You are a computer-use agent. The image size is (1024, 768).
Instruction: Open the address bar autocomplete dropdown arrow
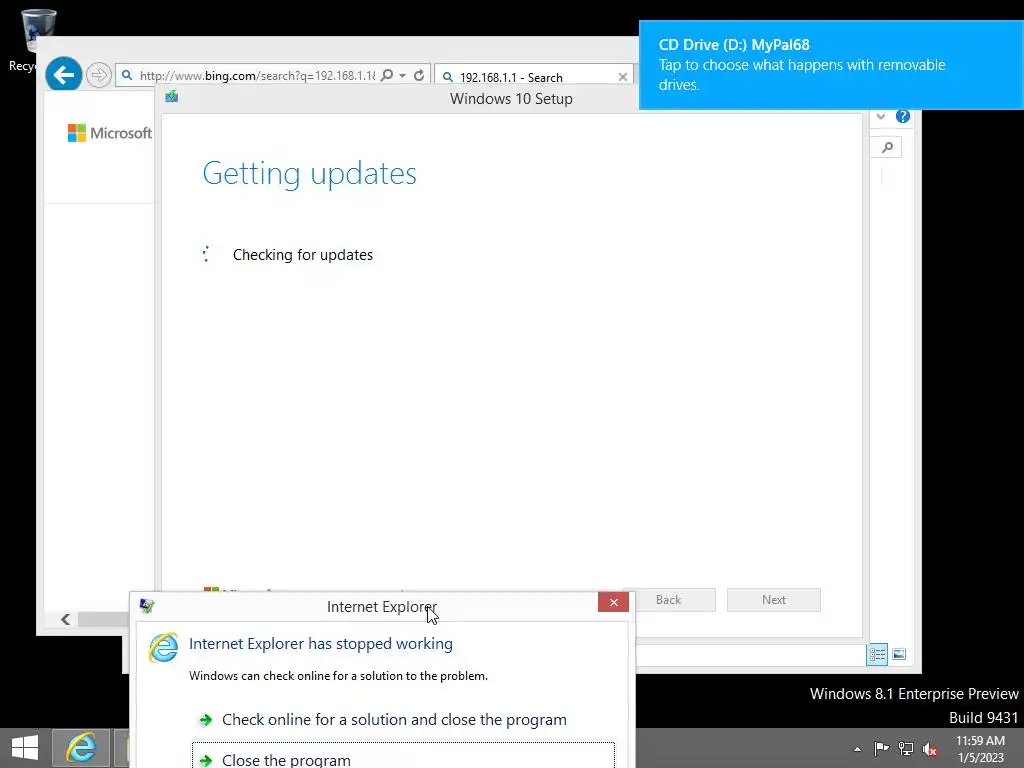402,76
